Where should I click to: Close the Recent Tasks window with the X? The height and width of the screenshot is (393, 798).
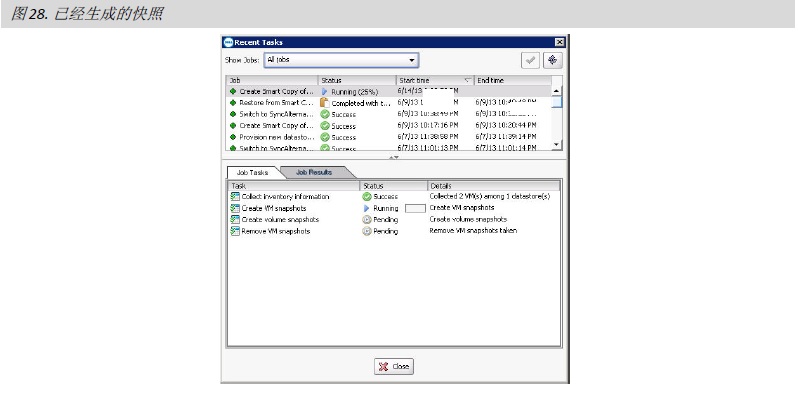point(559,42)
